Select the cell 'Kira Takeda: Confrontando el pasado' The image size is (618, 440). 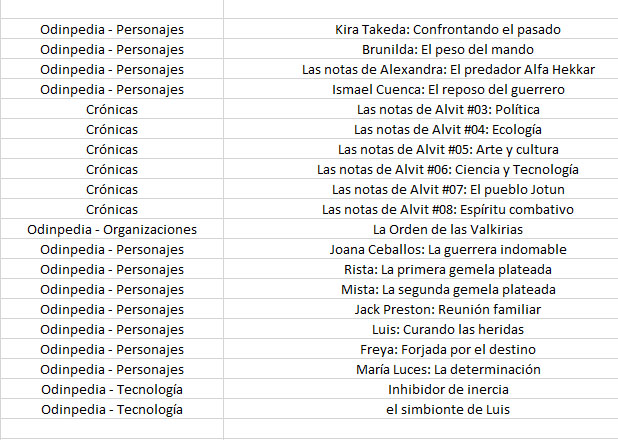point(448,30)
